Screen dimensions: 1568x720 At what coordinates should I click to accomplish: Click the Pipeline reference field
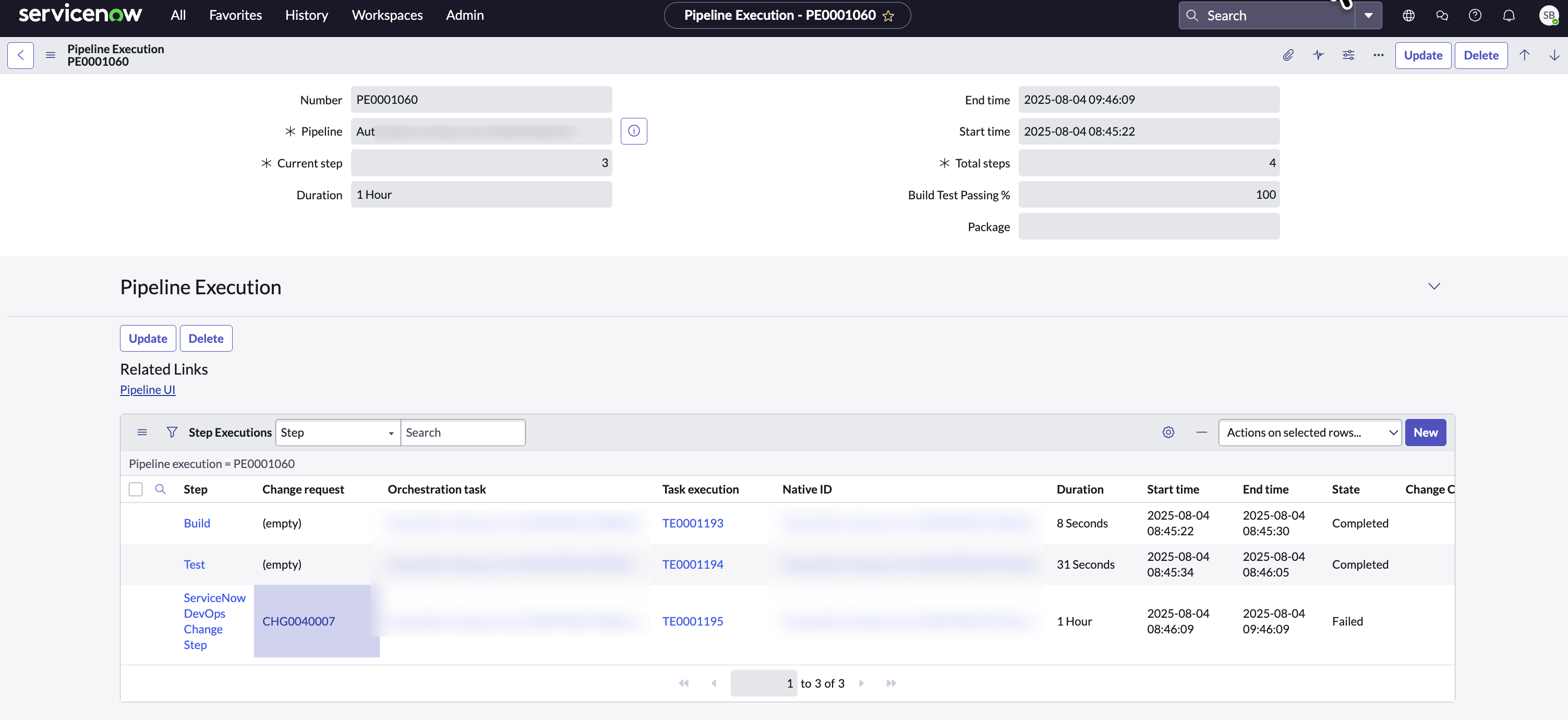481,131
